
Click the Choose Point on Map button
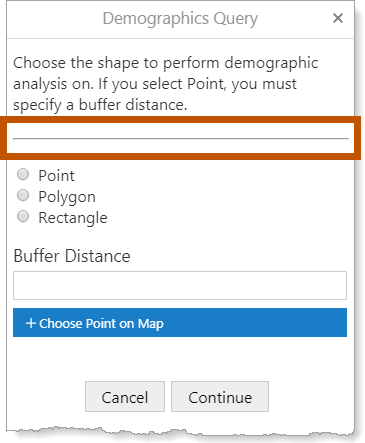(x=180, y=323)
